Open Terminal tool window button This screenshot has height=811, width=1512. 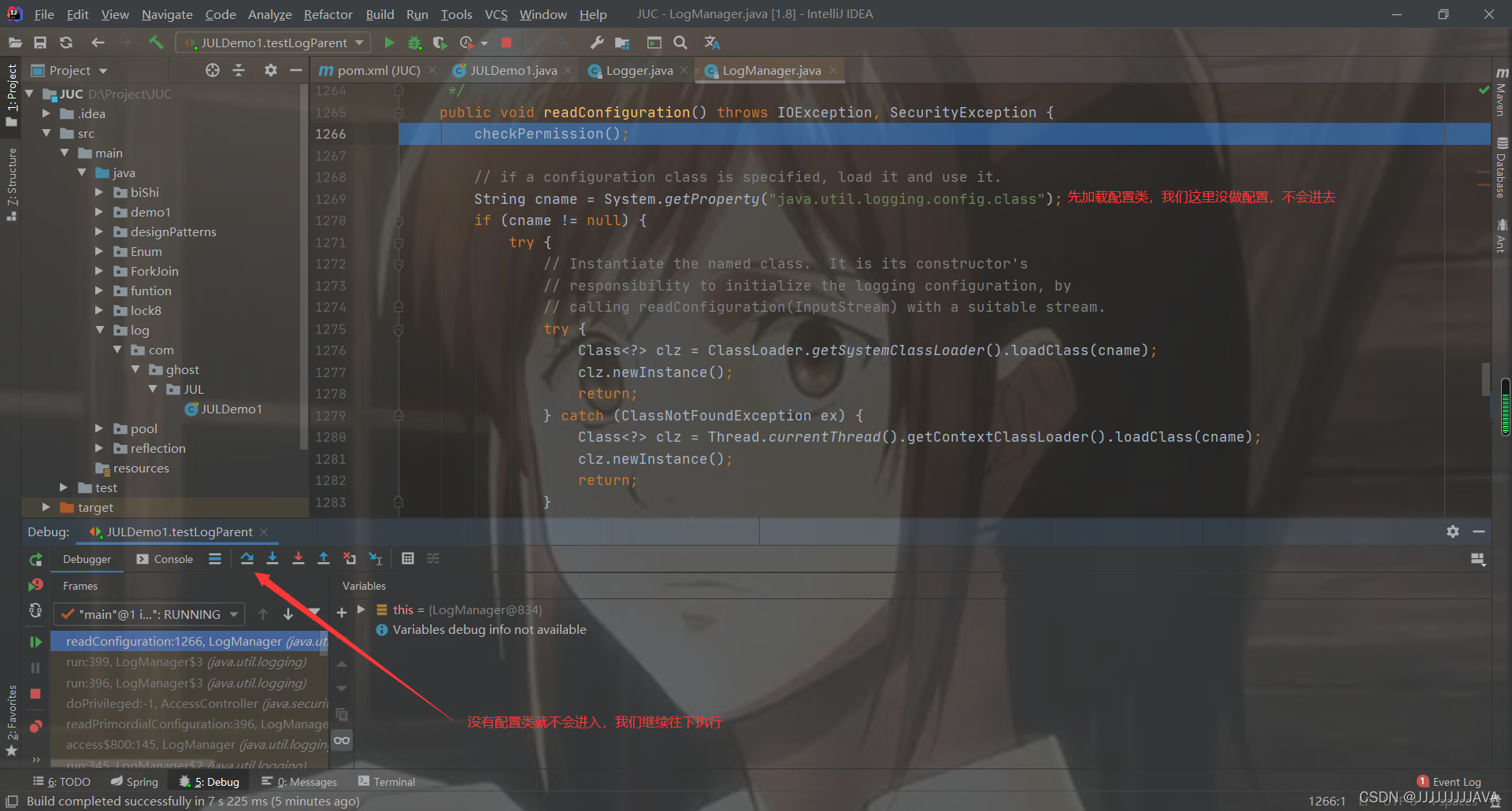[387, 781]
